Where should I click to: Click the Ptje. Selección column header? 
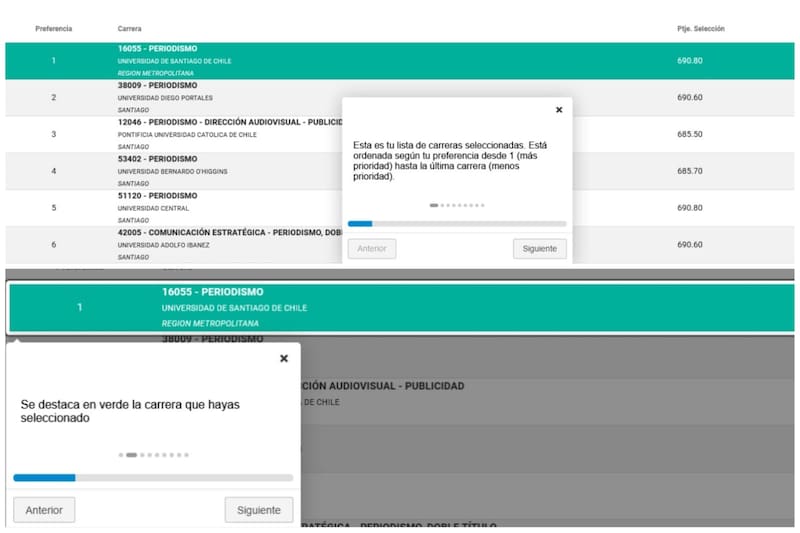click(700, 29)
